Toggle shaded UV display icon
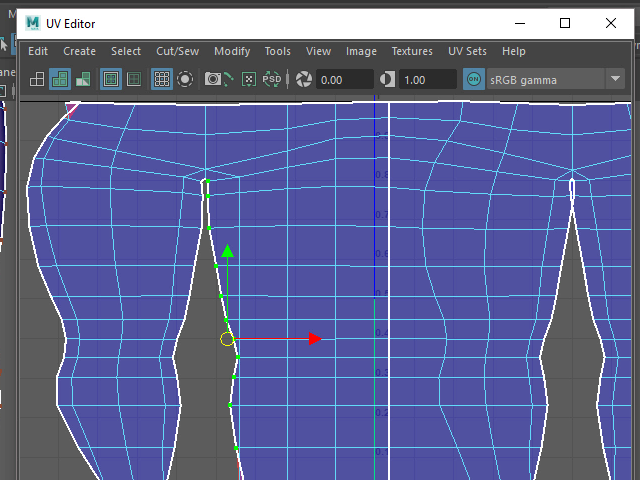The image size is (640, 480). click(x=60, y=79)
